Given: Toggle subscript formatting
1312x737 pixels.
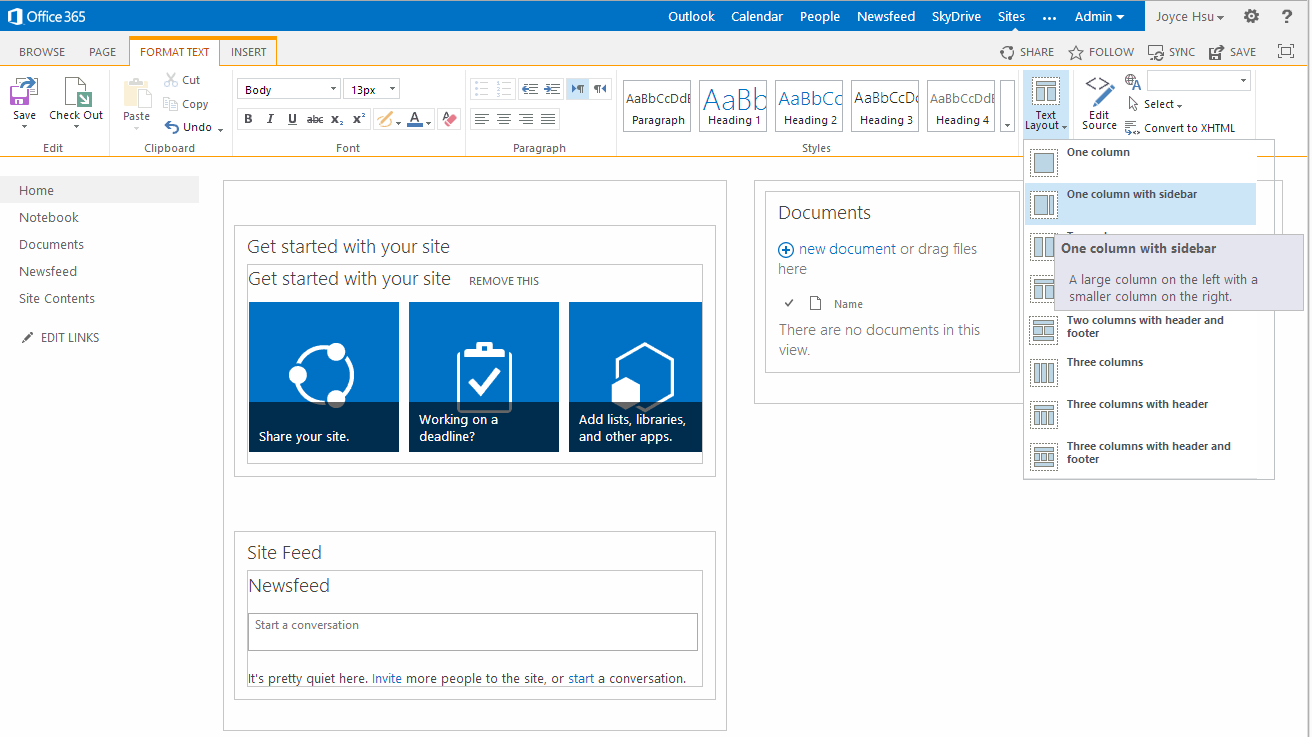Looking at the screenshot, I should click(337, 119).
